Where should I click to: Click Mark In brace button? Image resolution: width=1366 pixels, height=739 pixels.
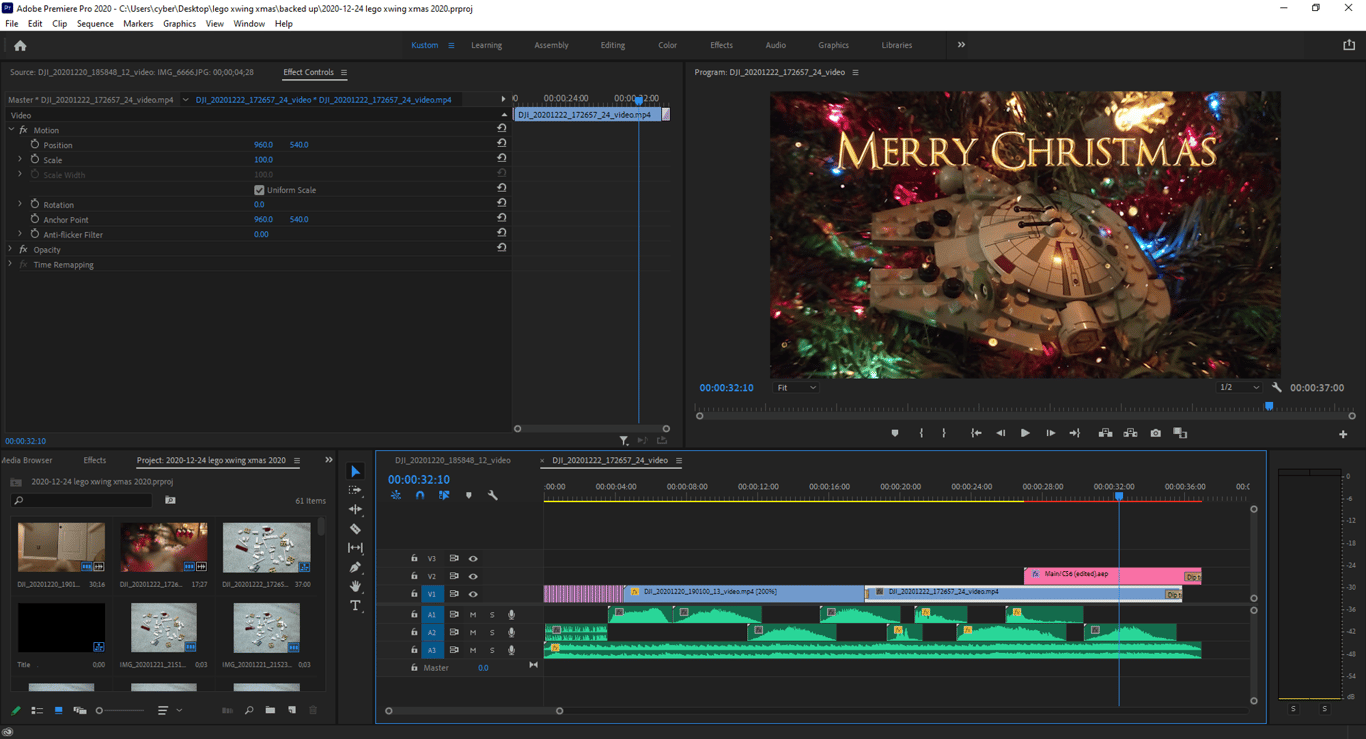(x=921, y=433)
